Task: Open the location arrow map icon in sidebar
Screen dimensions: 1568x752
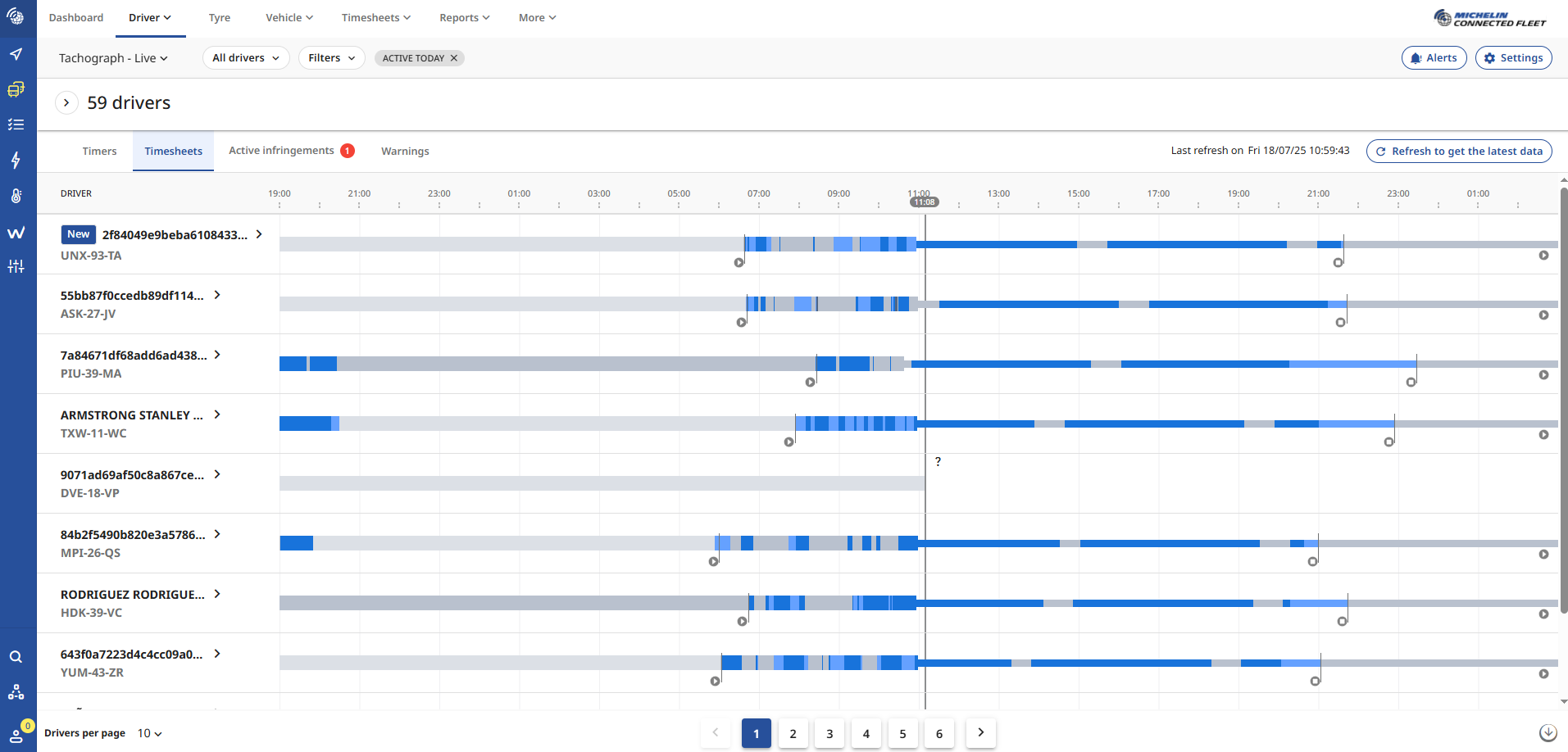Action: (x=16, y=54)
